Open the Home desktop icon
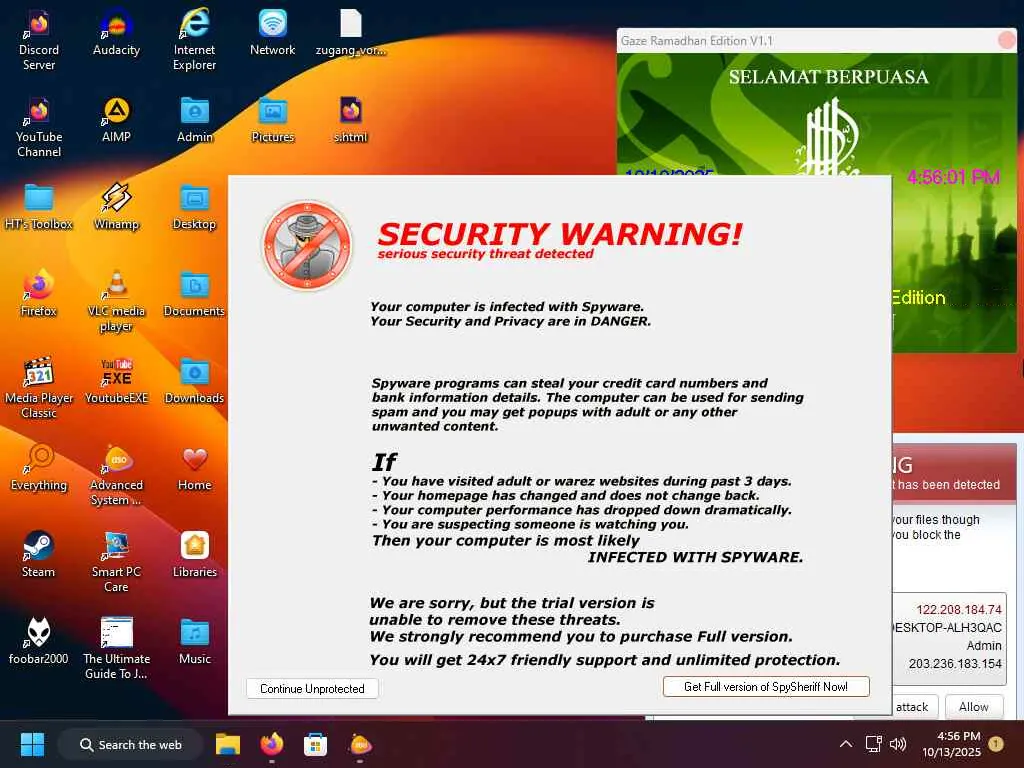 click(195, 468)
